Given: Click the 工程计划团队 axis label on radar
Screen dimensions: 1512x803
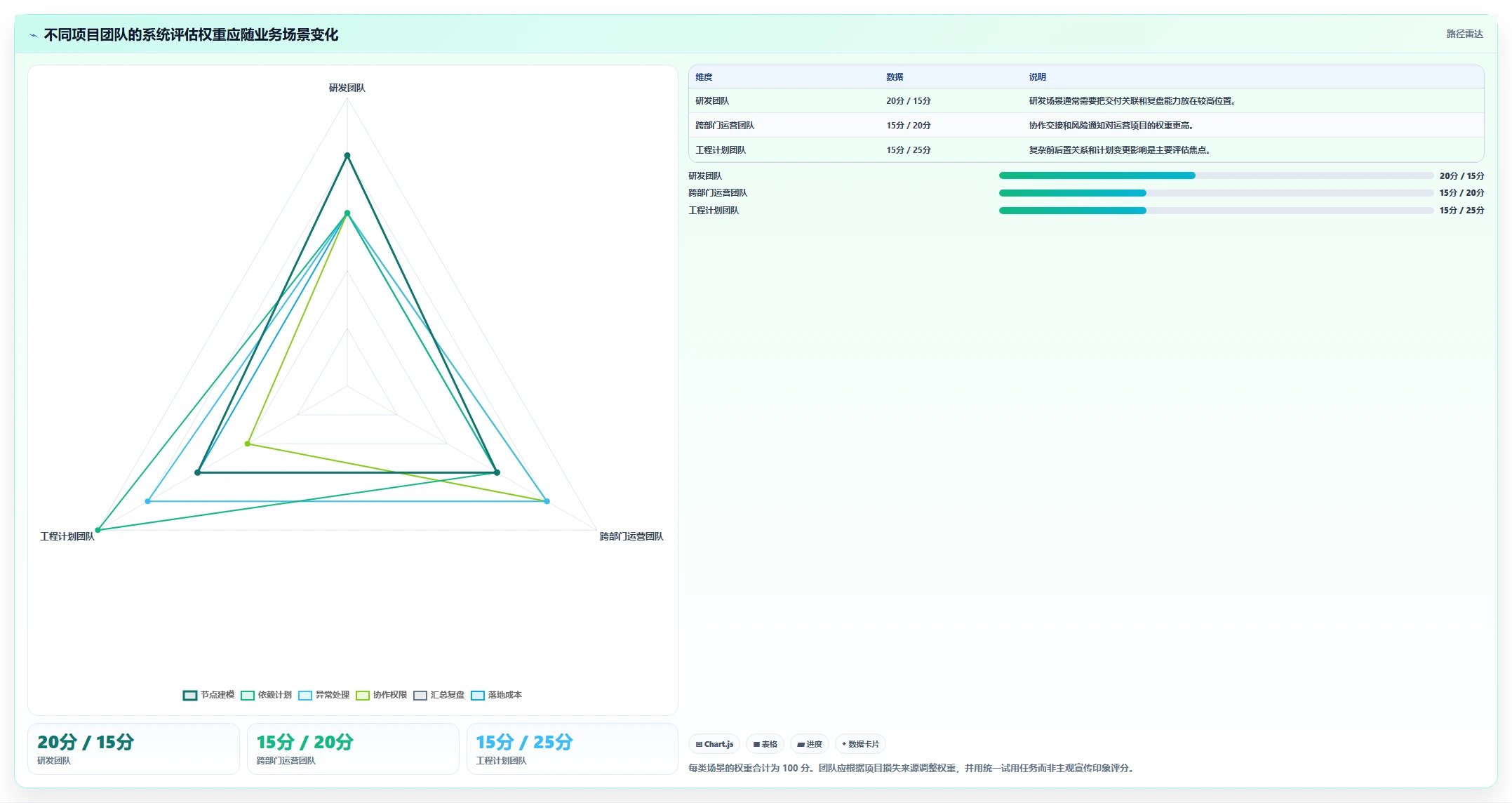Looking at the screenshot, I should [67, 536].
